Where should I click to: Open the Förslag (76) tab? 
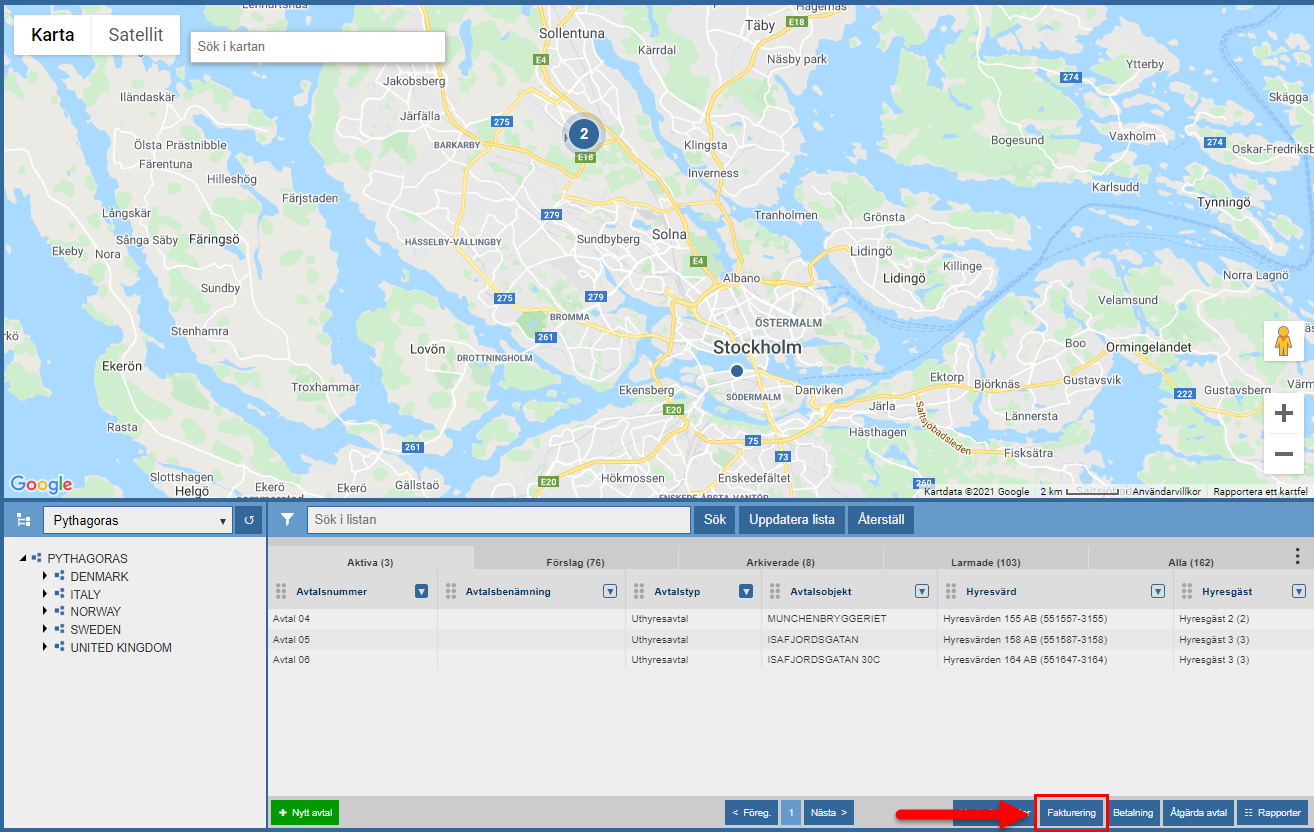coord(575,562)
